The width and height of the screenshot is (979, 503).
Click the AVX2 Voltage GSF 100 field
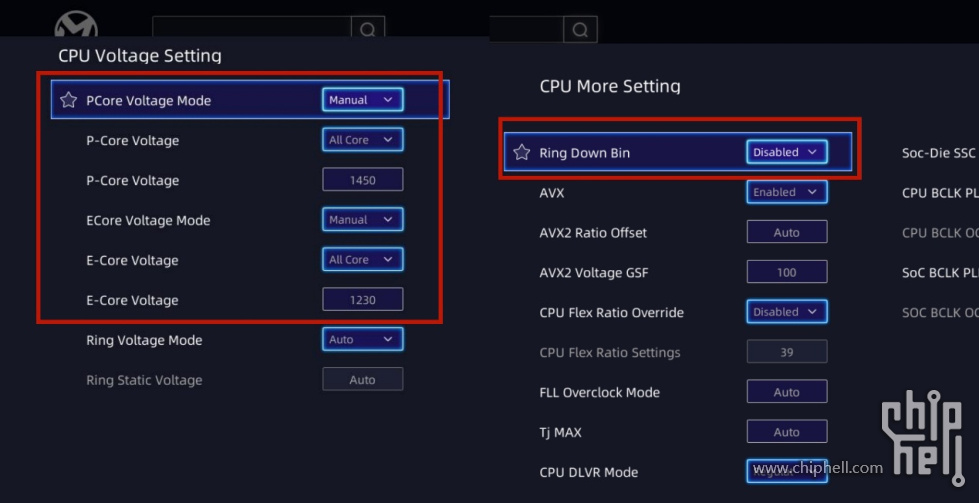pos(787,272)
